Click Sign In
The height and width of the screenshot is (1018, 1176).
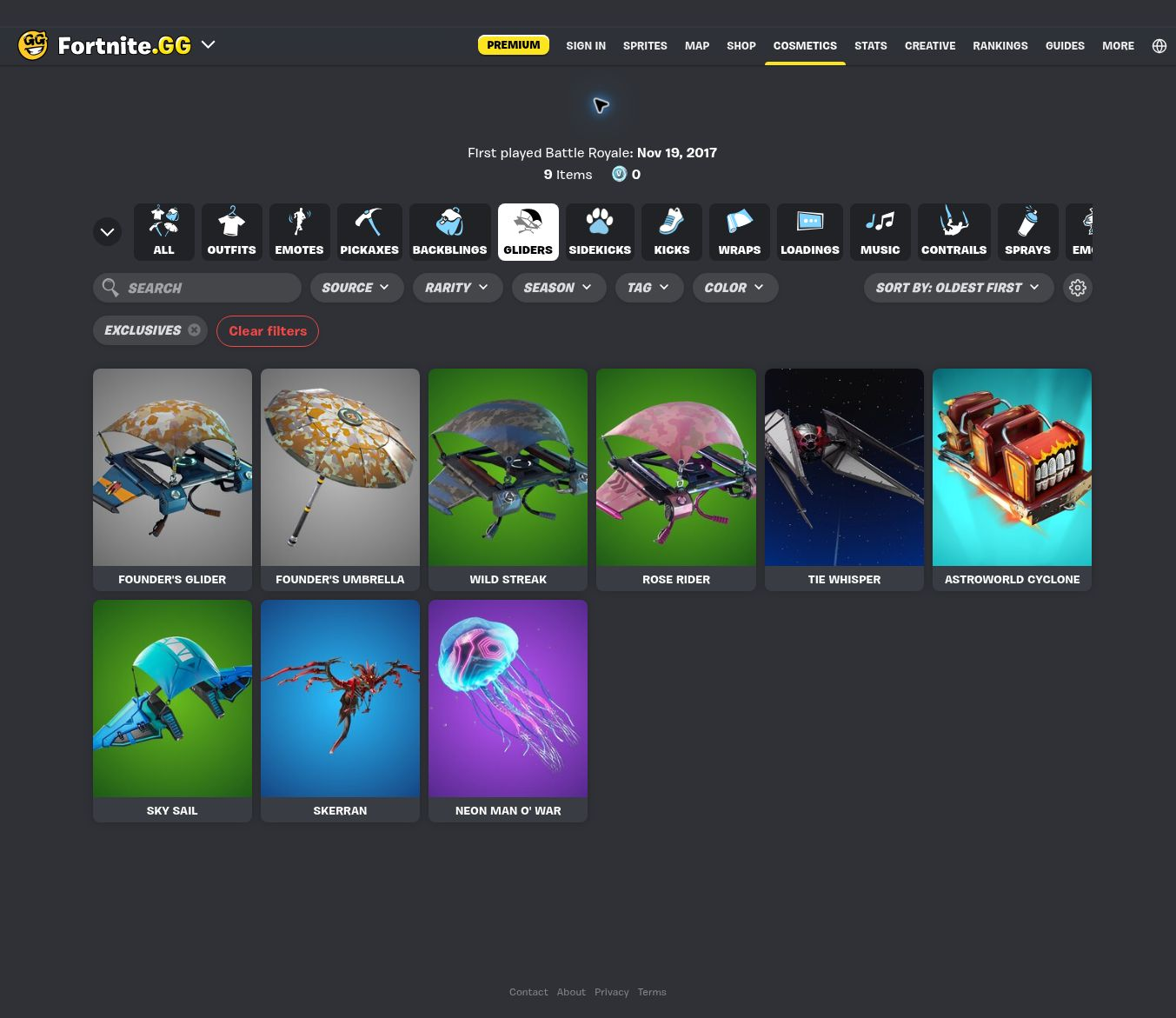pos(586,46)
